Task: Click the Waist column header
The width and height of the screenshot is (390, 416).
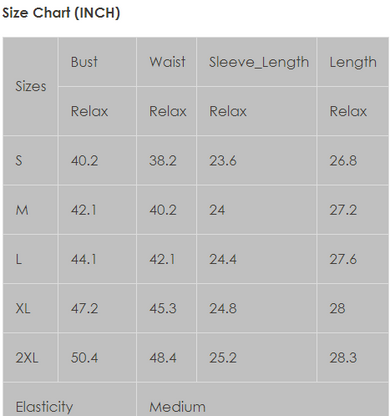Action: [x=167, y=62]
